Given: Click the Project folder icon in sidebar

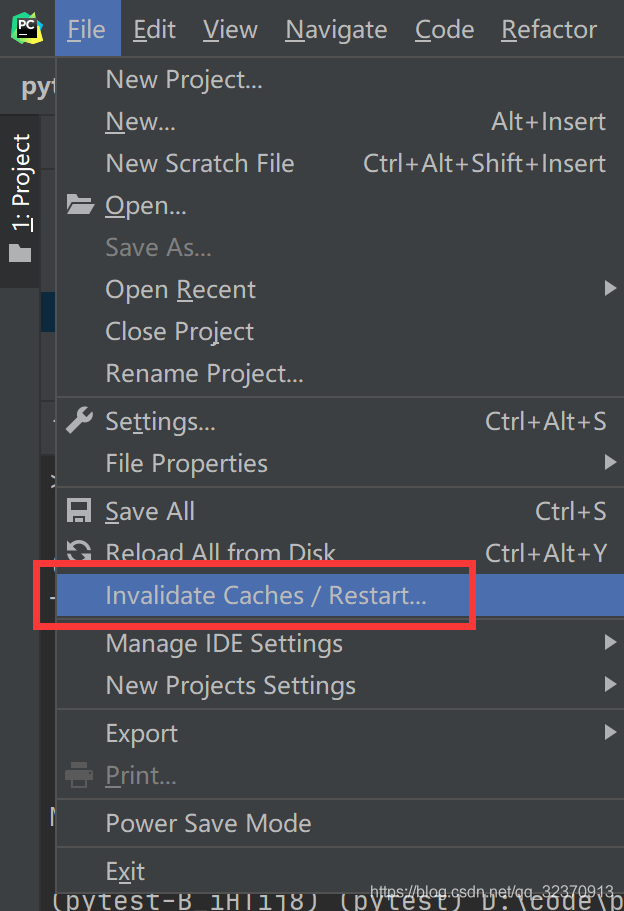Looking at the screenshot, I should [x=20, y=253].
